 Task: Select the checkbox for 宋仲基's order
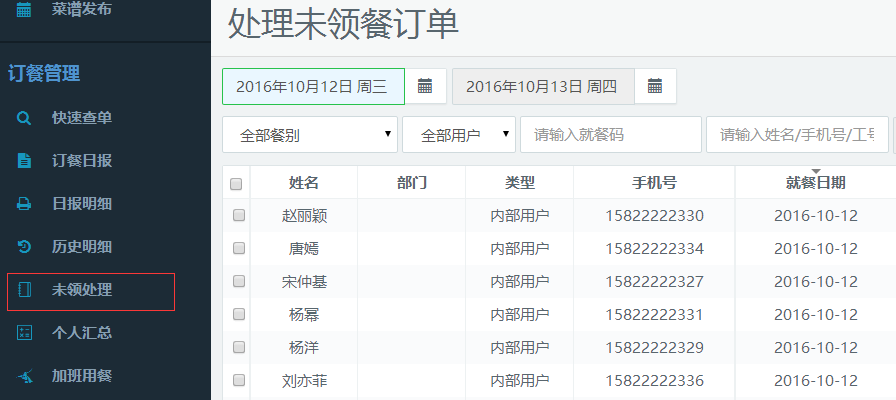point(238,281)
